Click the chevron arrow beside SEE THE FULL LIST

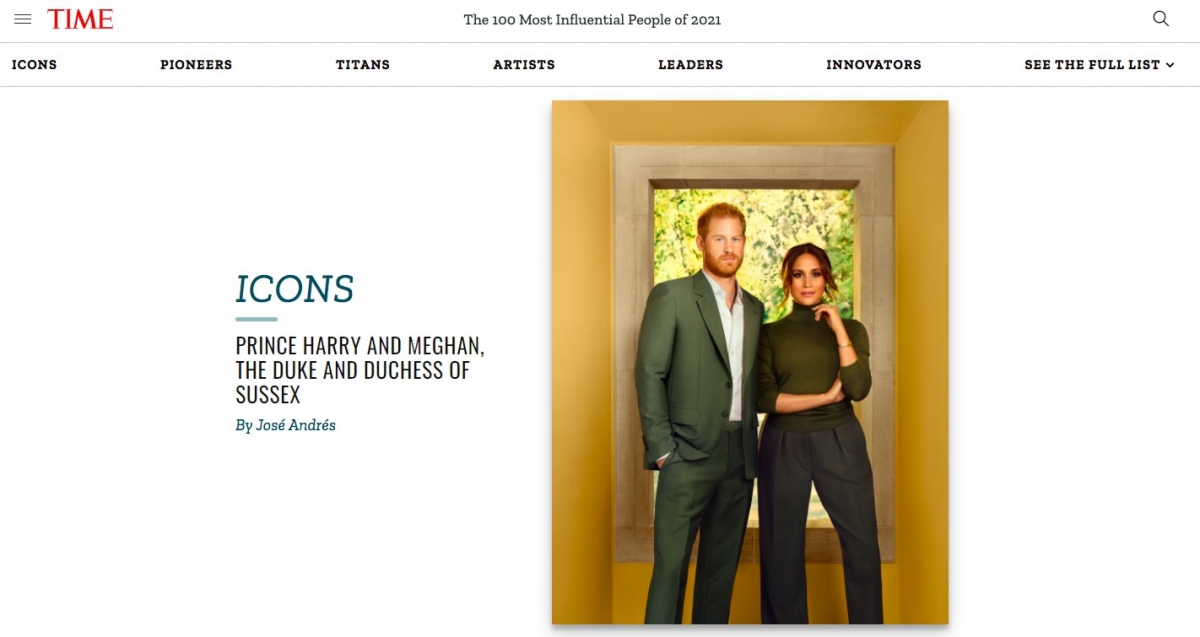pyautogui.click(x=1170, y=65)
